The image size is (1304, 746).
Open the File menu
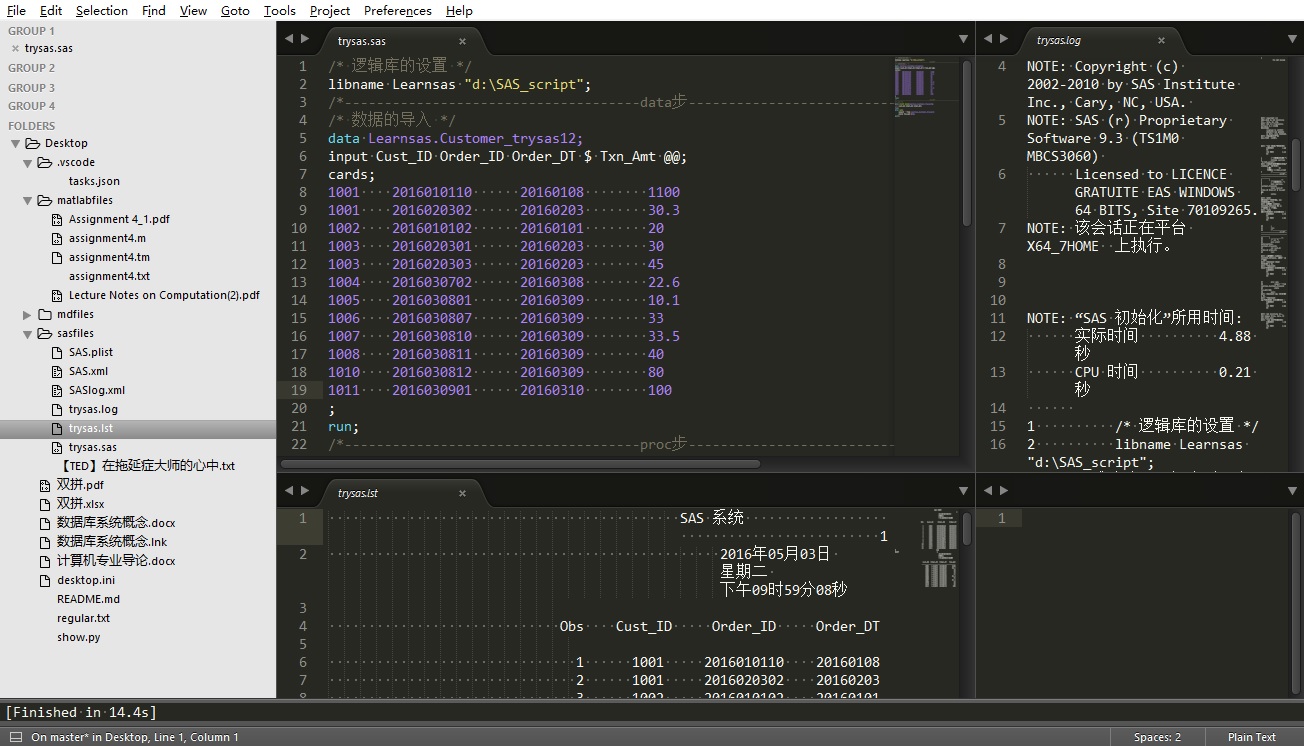pyautogui.click(x=16, y=10)
